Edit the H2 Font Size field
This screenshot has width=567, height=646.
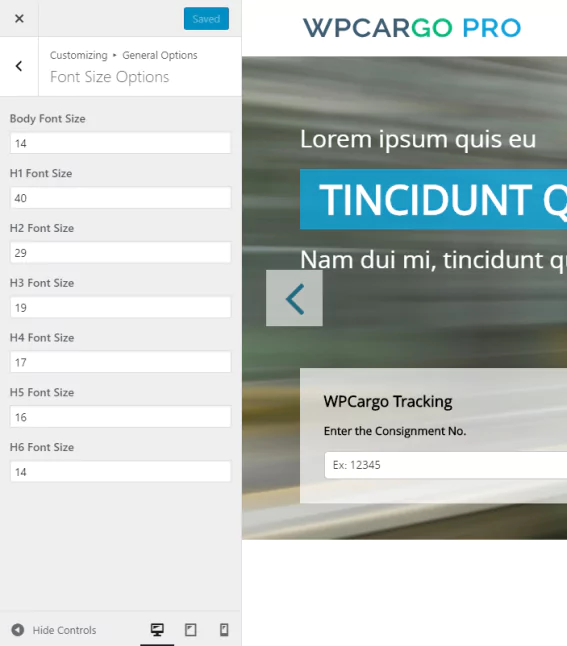pos(120,253)
